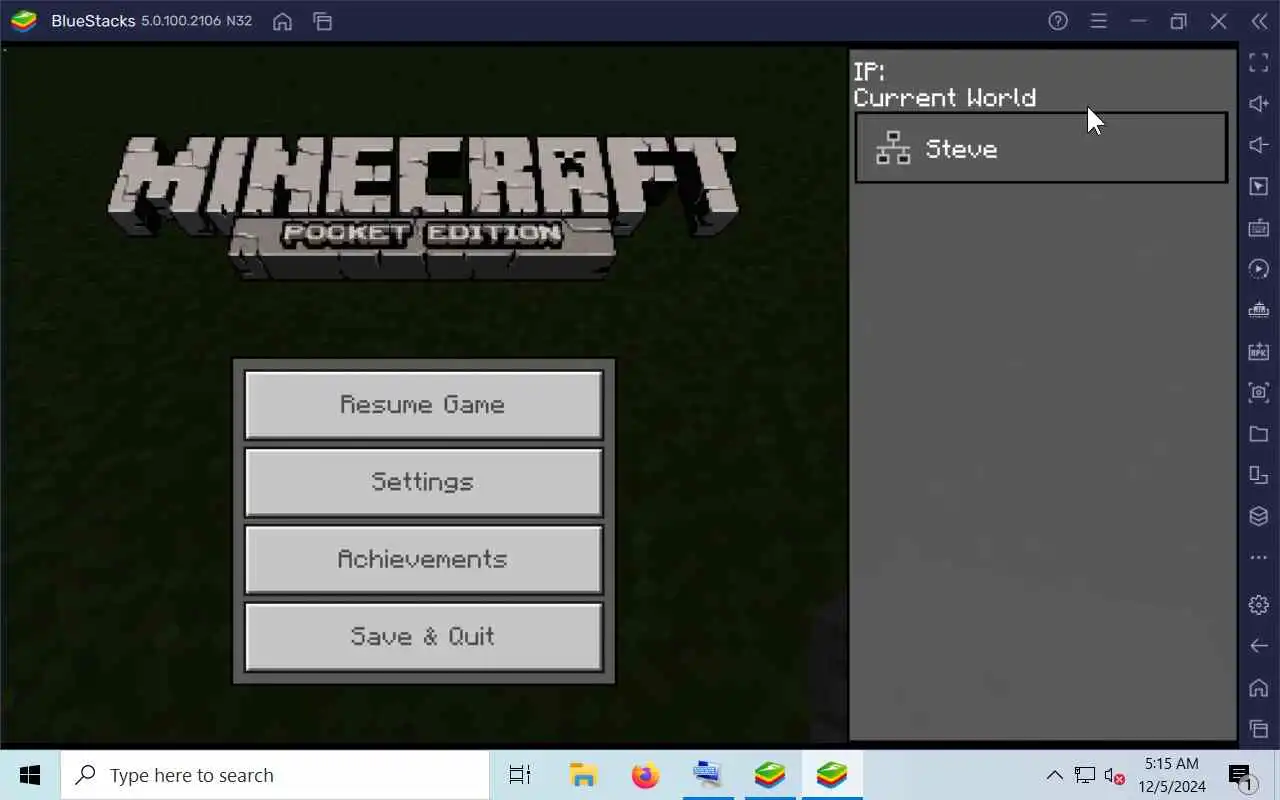Click the network tray icon
The image size is (1280, 800).
(1084, 775)
